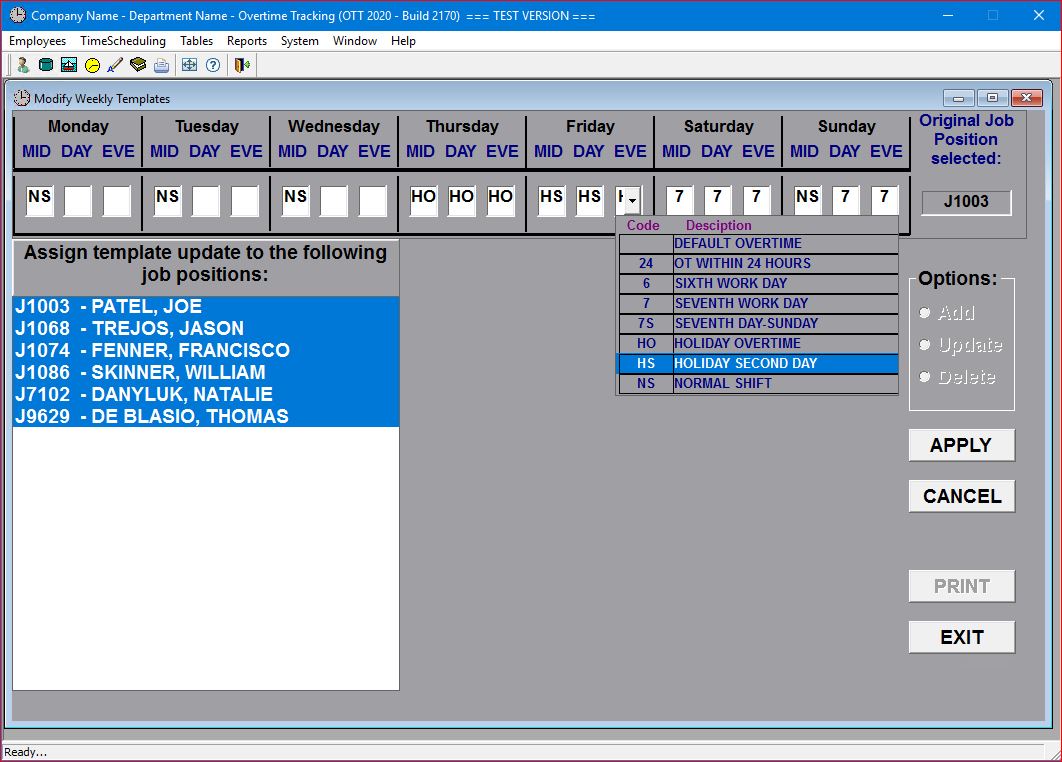Open the Wednesday EVE shift code box
This screenshot has width=1062, height=762.
coord(373,200)
